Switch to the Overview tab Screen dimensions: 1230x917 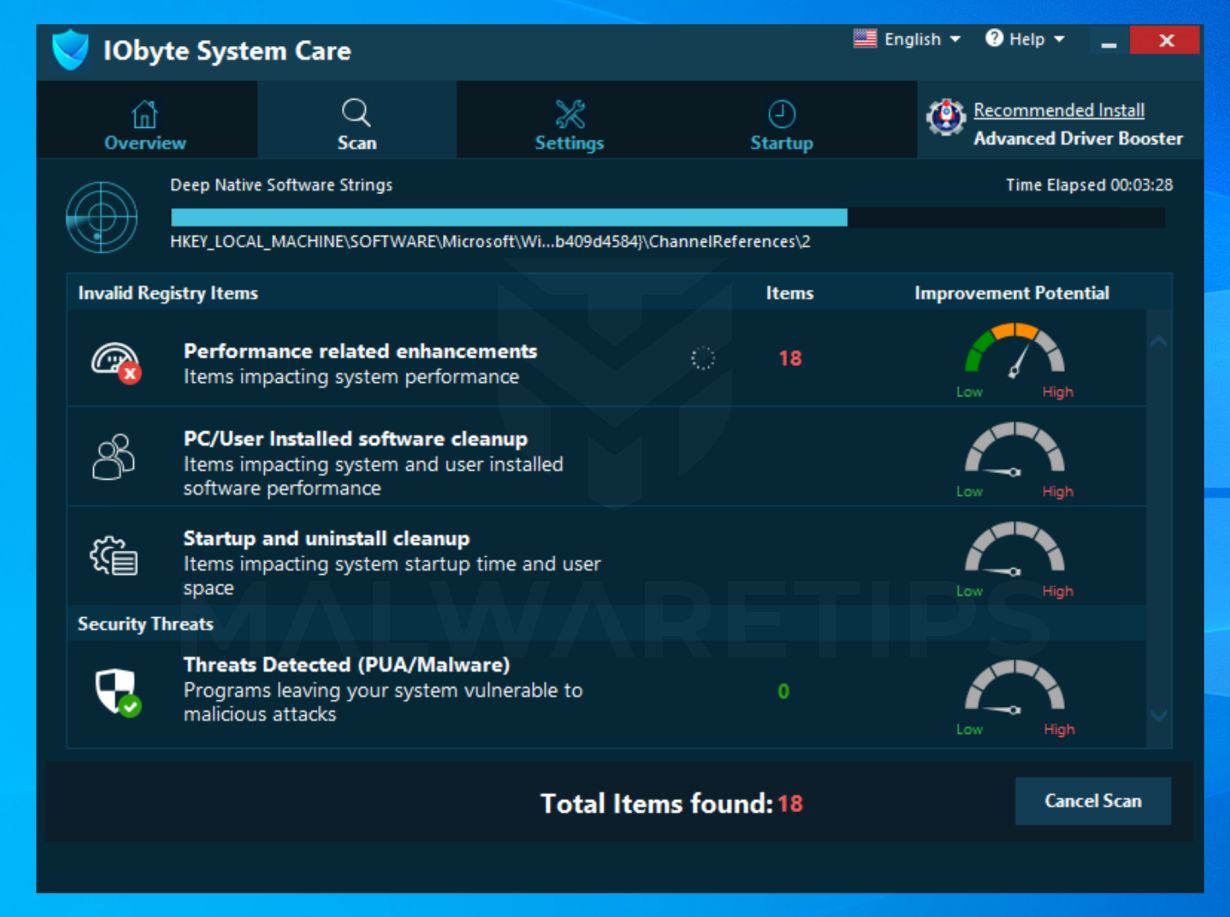(146, 120)
